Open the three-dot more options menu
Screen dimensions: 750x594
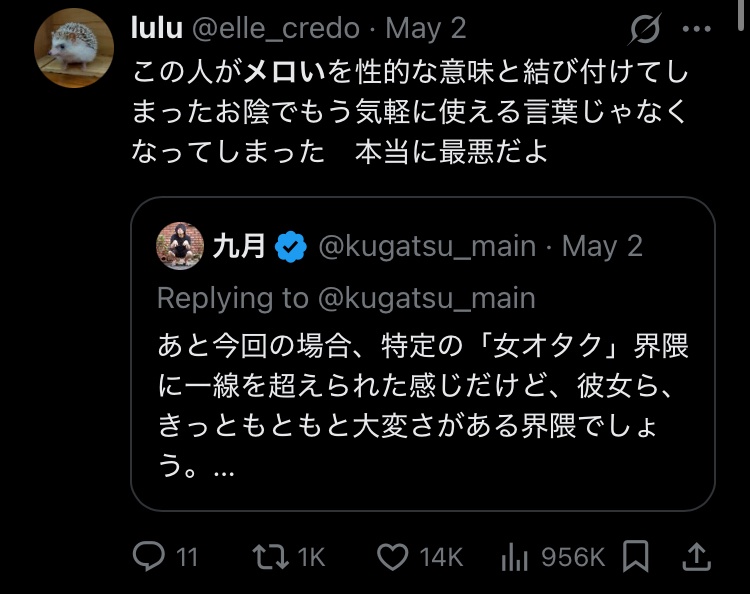tap(696, 29)
